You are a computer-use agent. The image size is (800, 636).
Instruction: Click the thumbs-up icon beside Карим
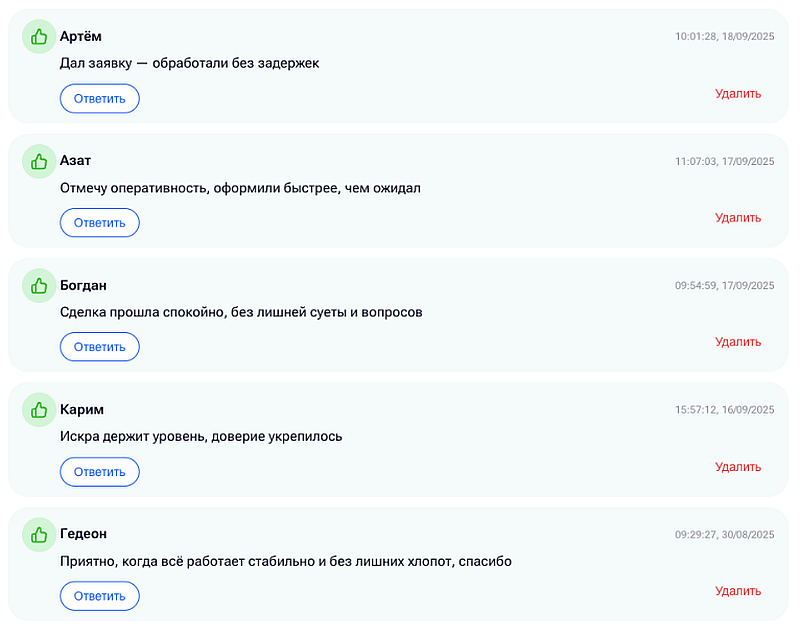[x=39, y=410]
